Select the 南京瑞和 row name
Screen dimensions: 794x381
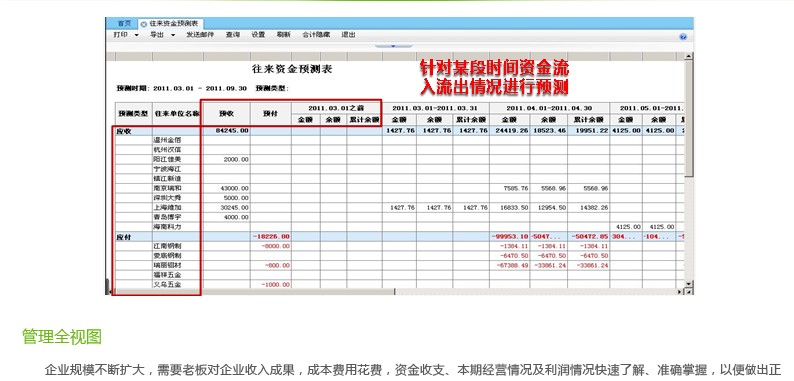coord(167,188)
